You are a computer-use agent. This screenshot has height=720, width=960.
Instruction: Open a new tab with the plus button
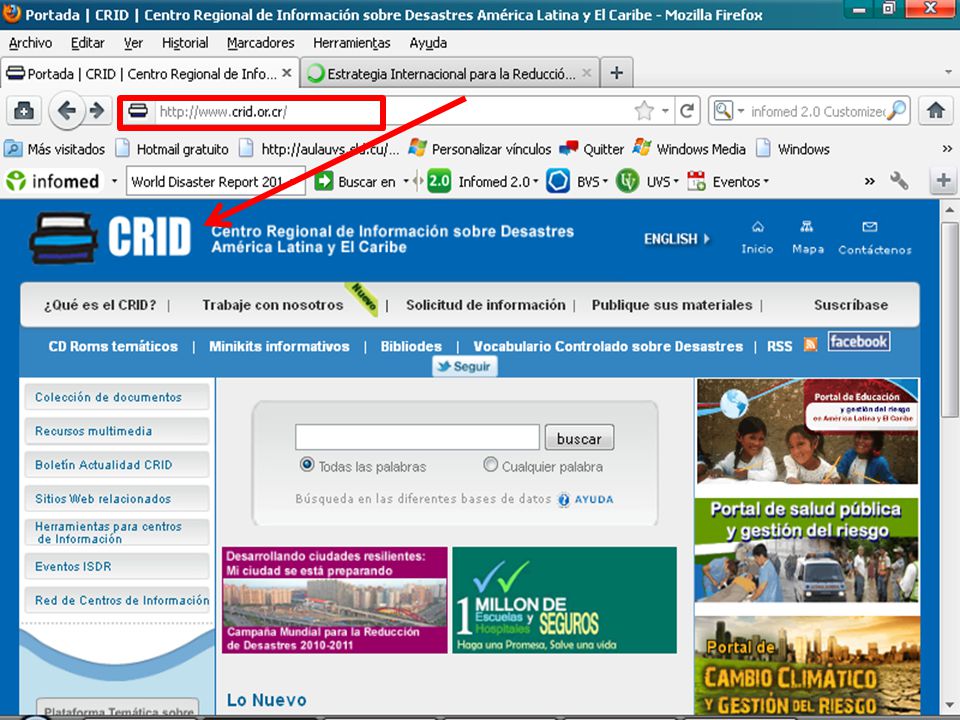[x=617, y=73]
